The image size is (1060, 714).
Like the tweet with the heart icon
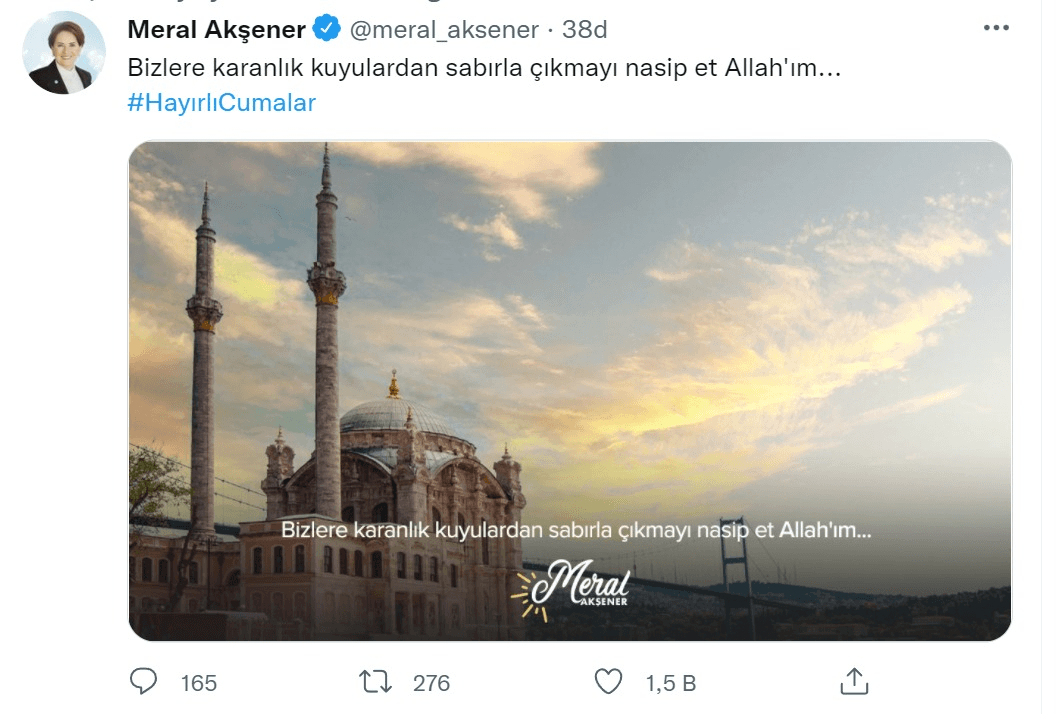[608, 682]
